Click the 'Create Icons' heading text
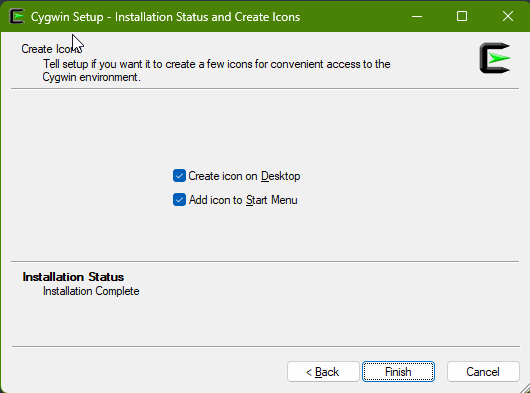Image resolution: width=530 pixels, height=393 pixels. pos(51,49)
